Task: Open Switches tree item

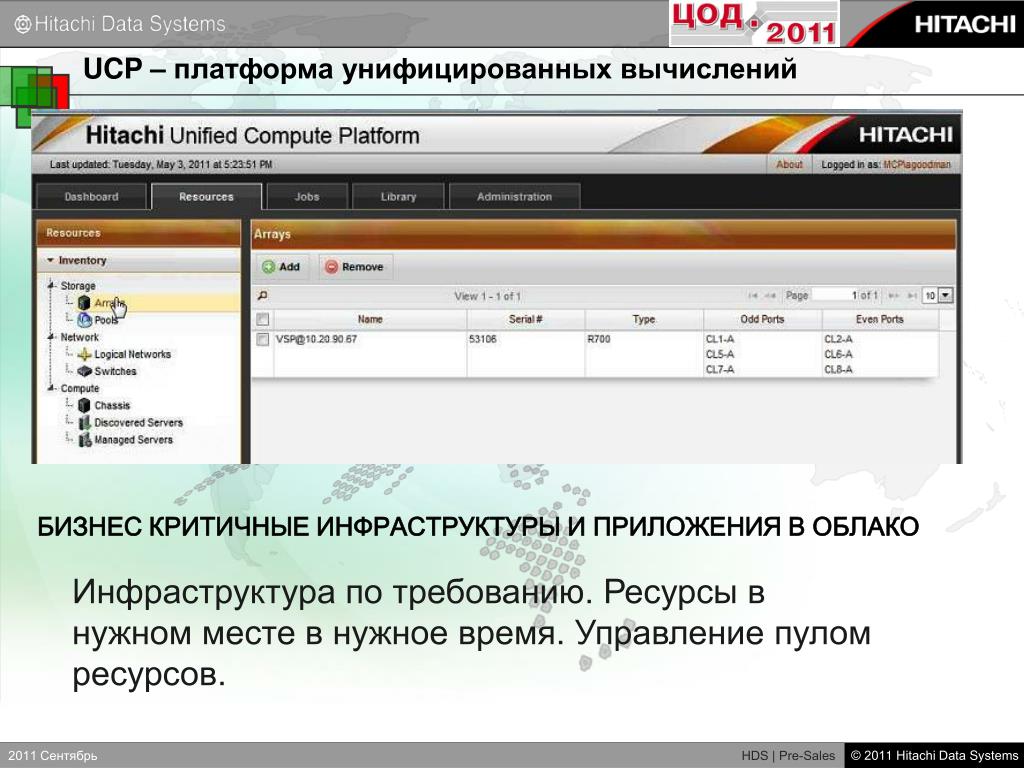Action: pyautogui.click(x=115, y=371)
